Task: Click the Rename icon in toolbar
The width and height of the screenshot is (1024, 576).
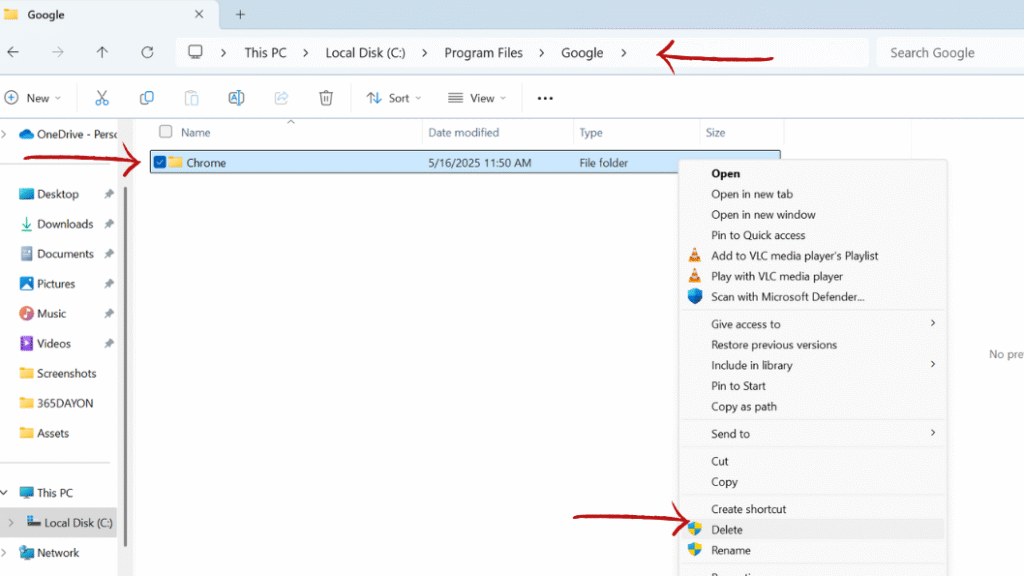Action: [236, 98]
